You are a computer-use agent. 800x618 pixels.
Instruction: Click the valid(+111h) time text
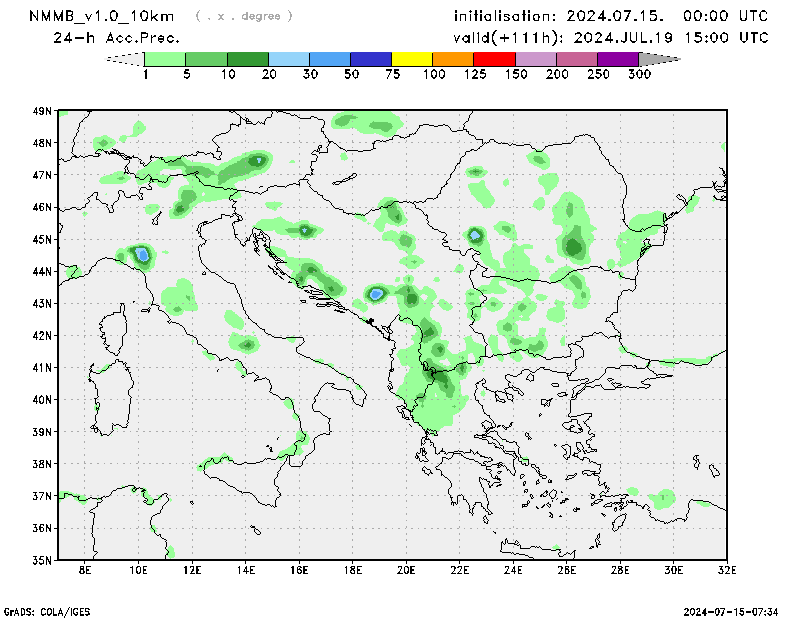coord(611,37)
